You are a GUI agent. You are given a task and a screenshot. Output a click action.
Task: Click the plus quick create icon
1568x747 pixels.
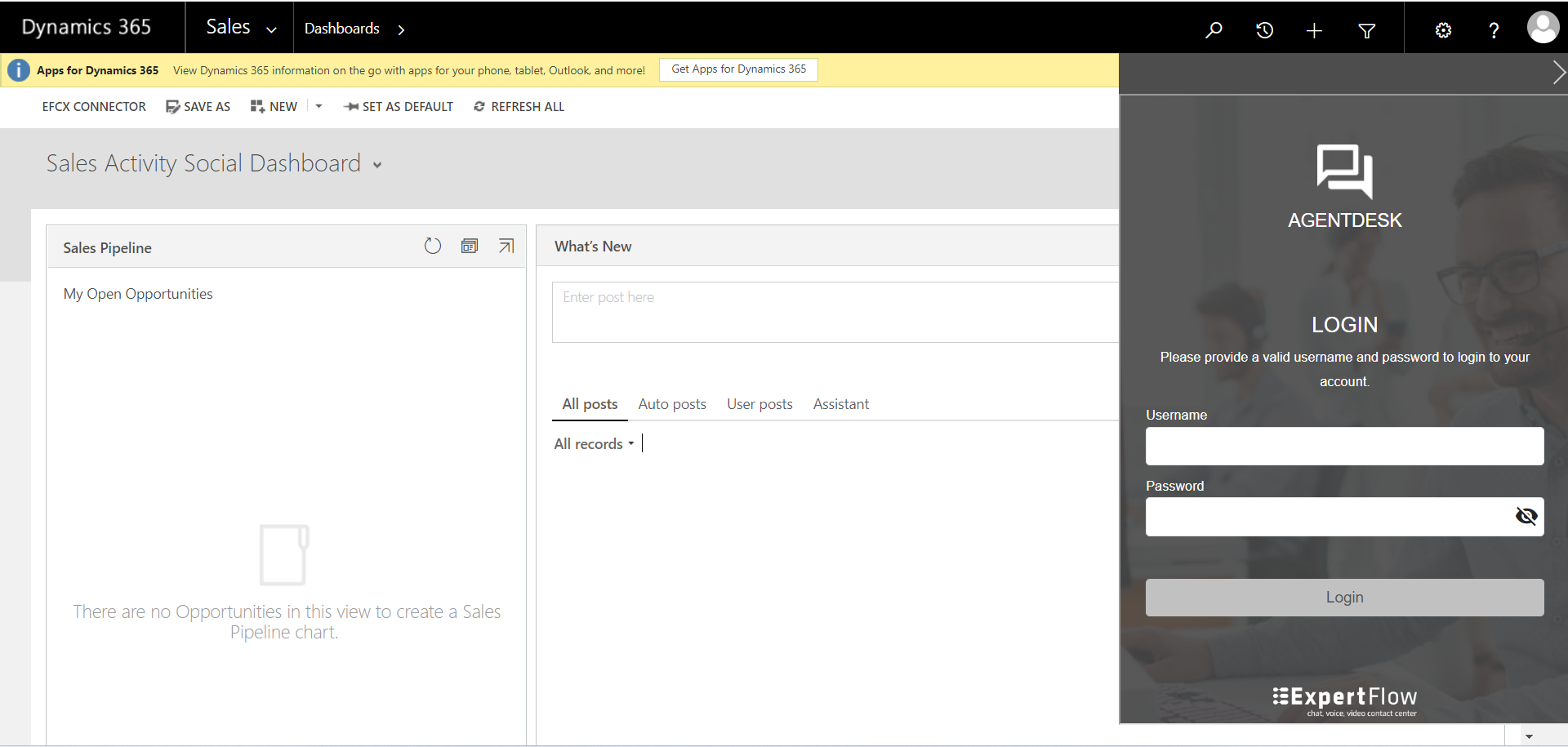1314,31
